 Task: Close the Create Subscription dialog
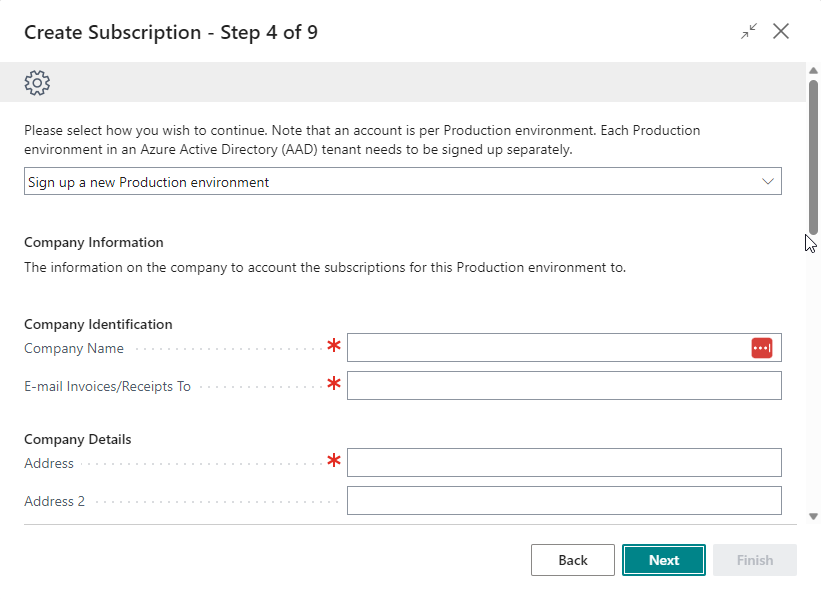[x=781, y=32]
